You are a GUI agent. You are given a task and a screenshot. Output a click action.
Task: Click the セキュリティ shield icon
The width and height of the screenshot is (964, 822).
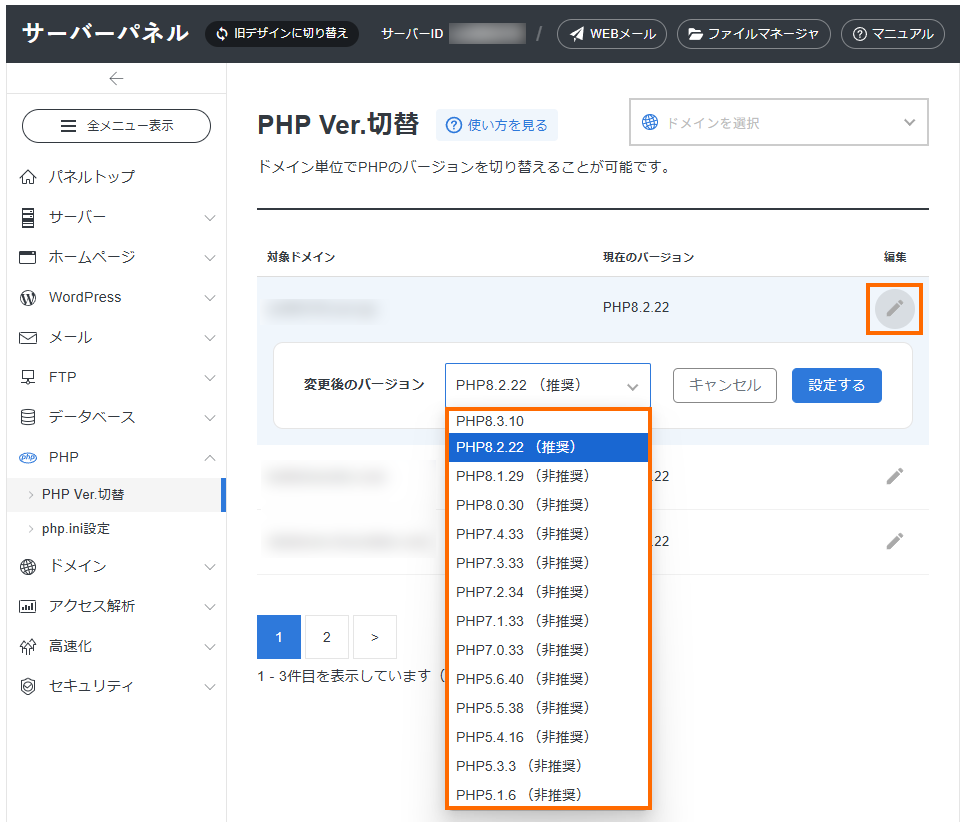pos(28,686)
